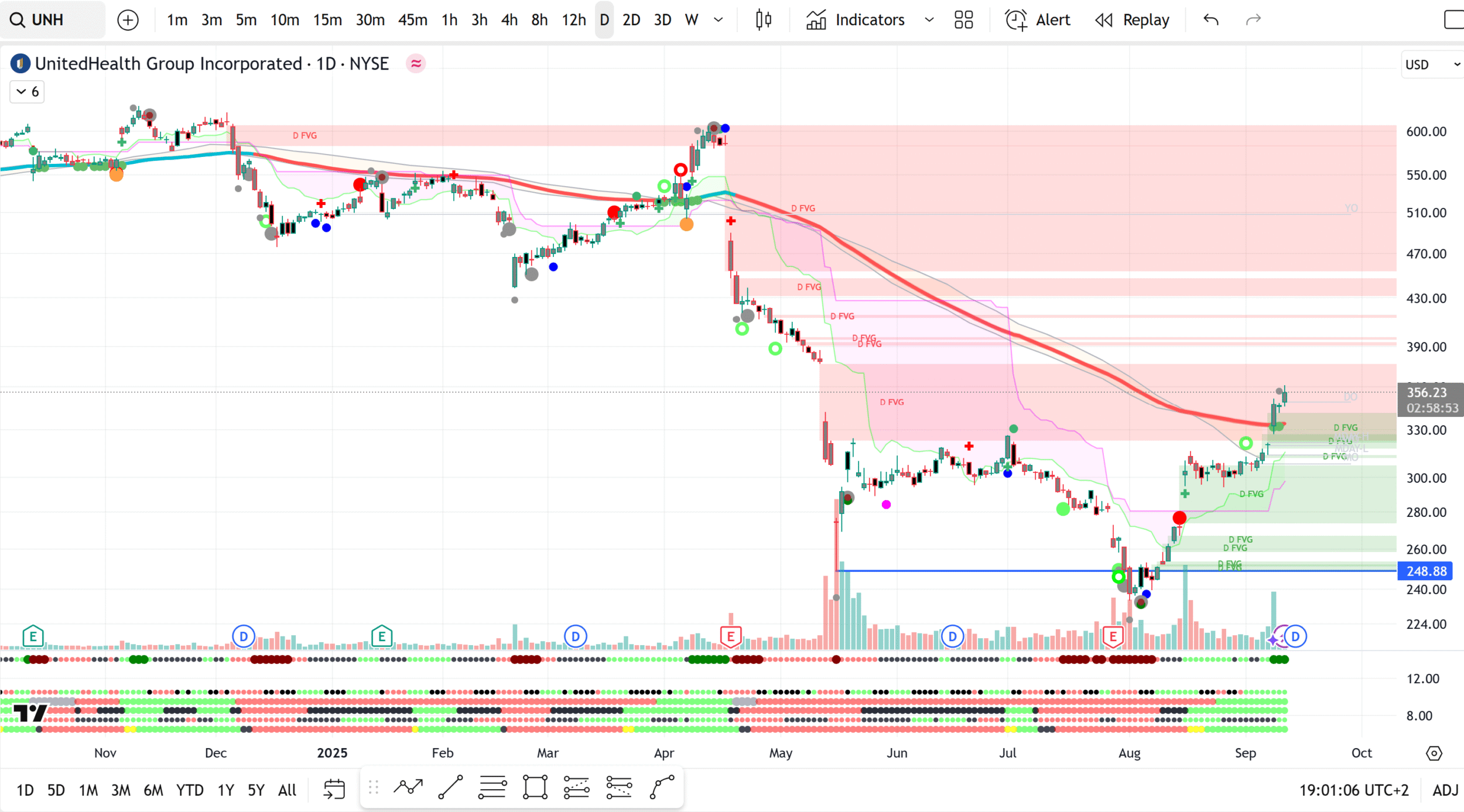Collapse the indicator legend showing 6
The image size is (1464, 812).
(x=27, y=92)
